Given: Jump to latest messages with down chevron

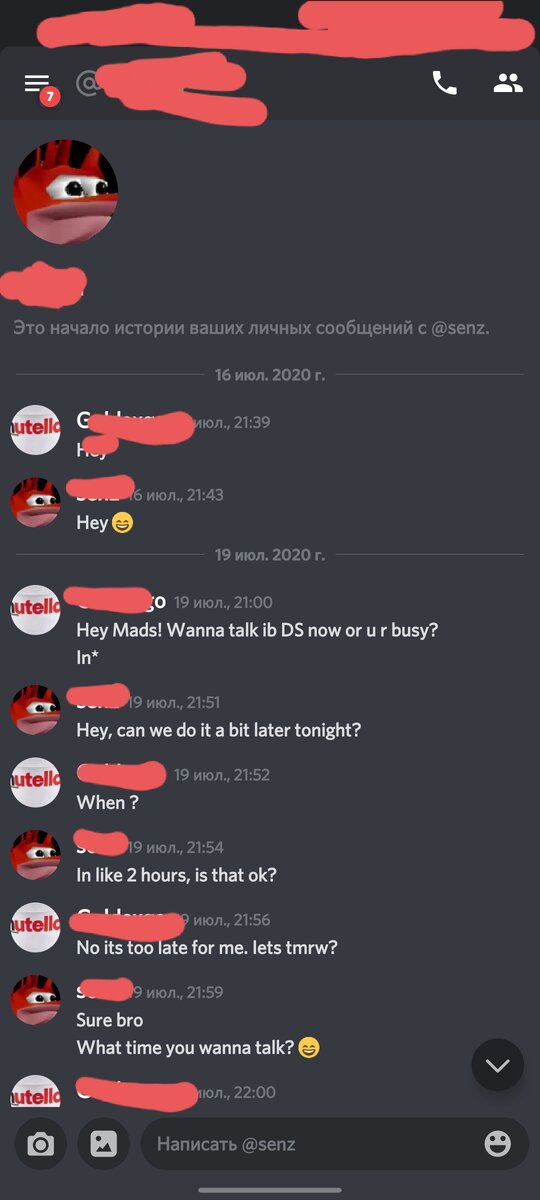Looking at the screenshot, I should (x=498, y=1065).
